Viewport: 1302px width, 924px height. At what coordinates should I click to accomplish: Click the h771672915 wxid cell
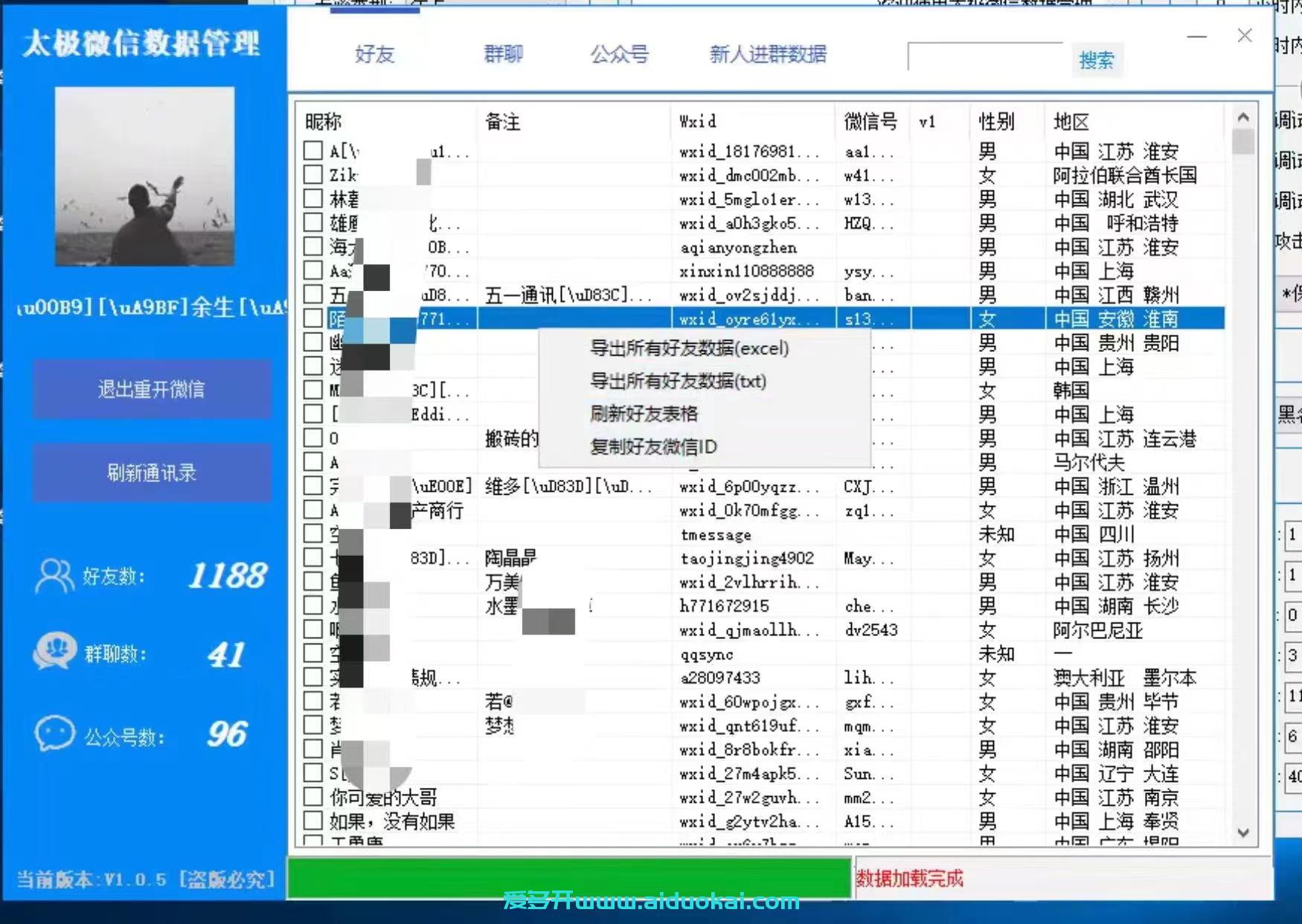pyautogui.click(x=724, y=606)
